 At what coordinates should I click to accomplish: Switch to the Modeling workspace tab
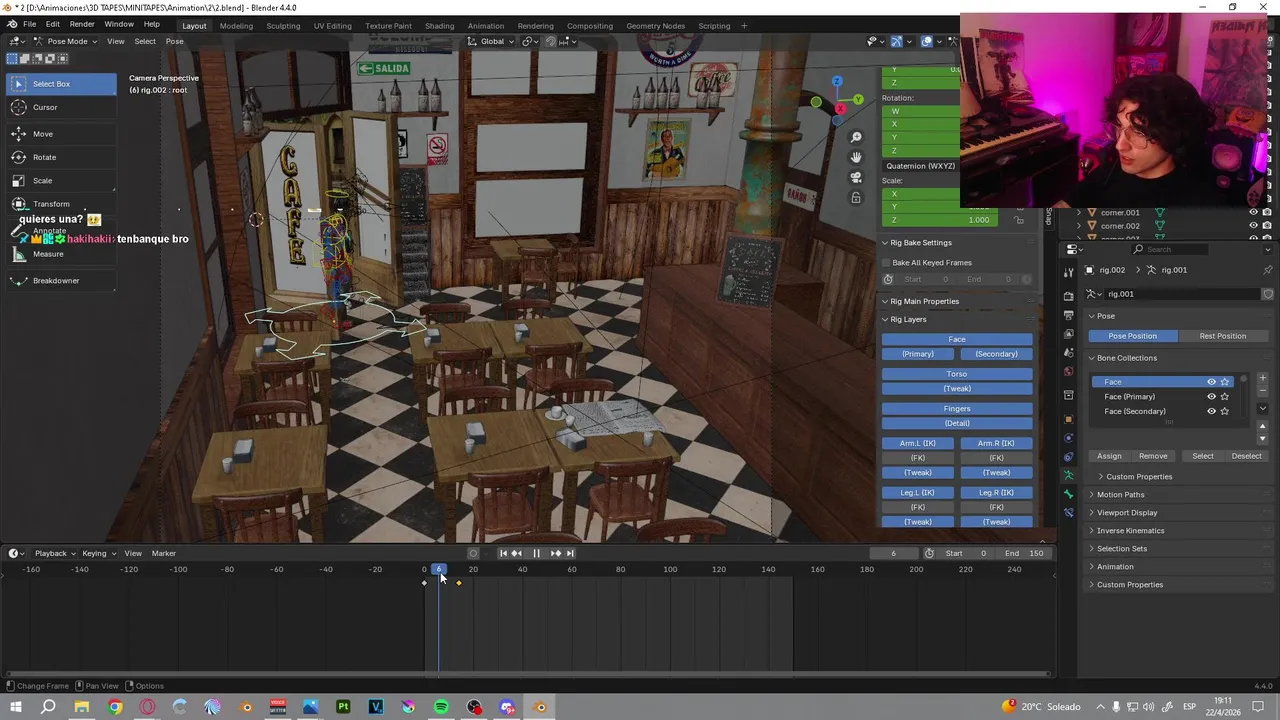click(236, 26)
